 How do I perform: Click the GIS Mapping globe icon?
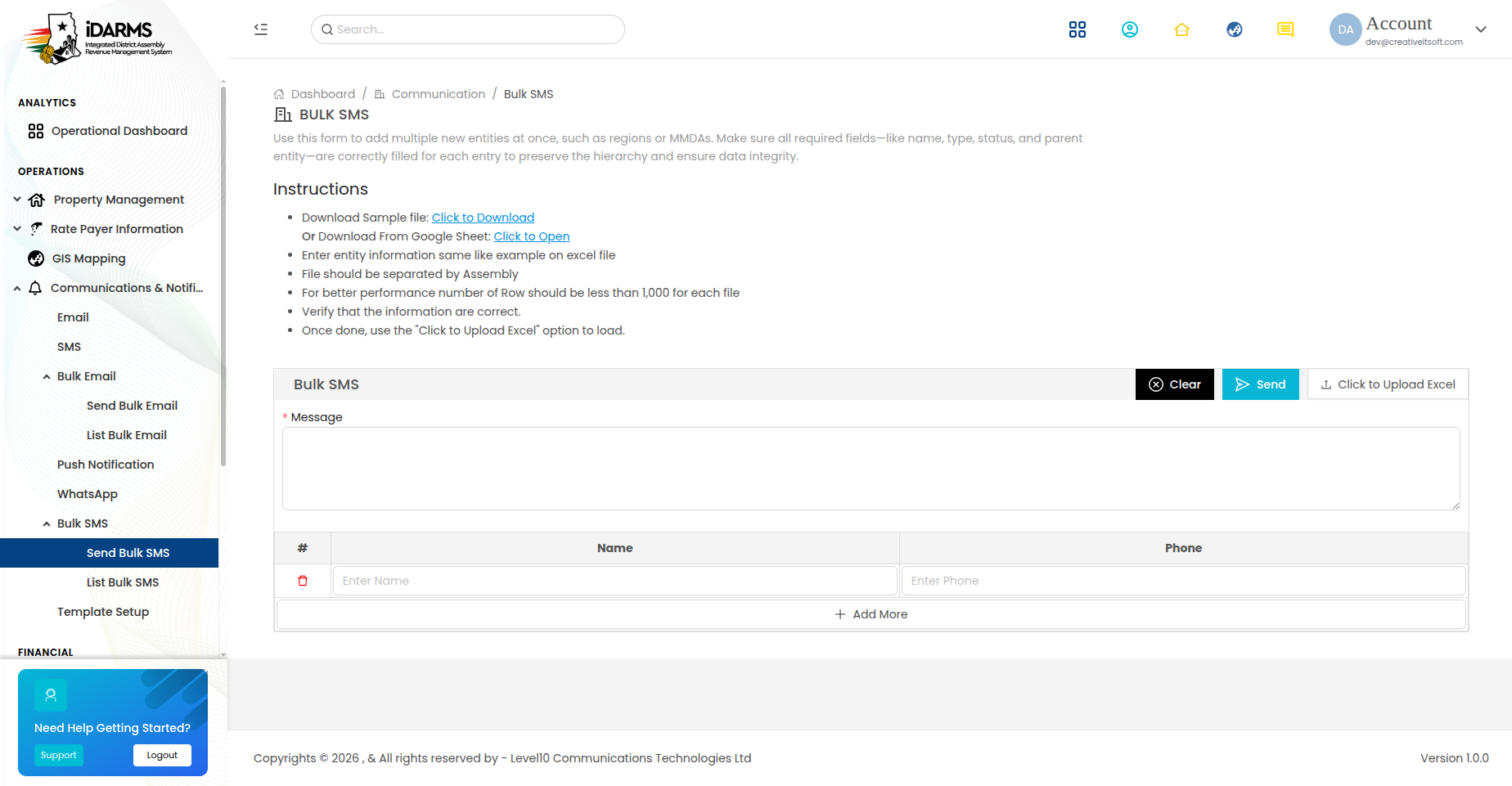pos(36,258)
